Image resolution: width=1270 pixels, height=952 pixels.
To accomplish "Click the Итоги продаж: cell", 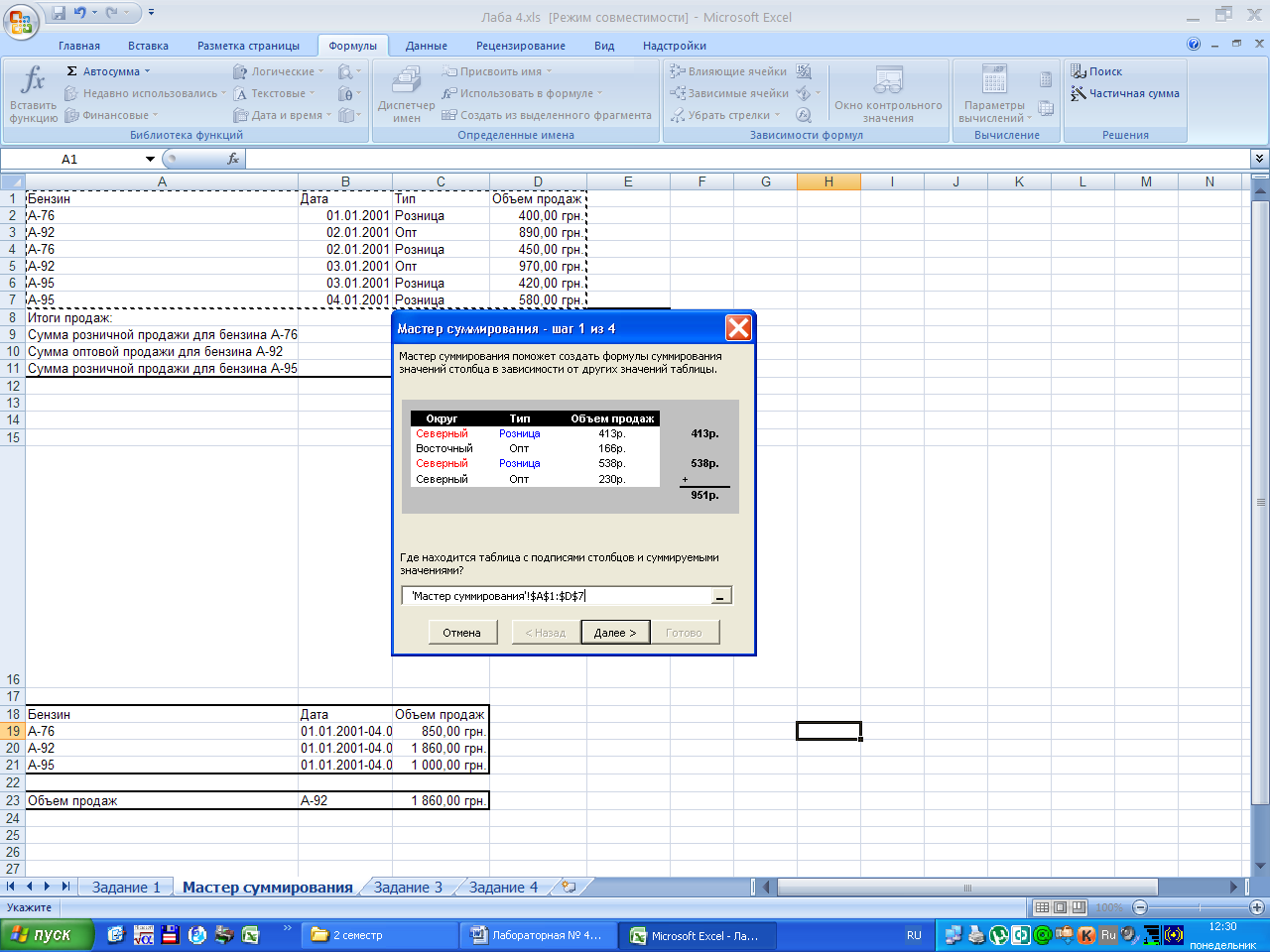I will [x=162, y=317].
